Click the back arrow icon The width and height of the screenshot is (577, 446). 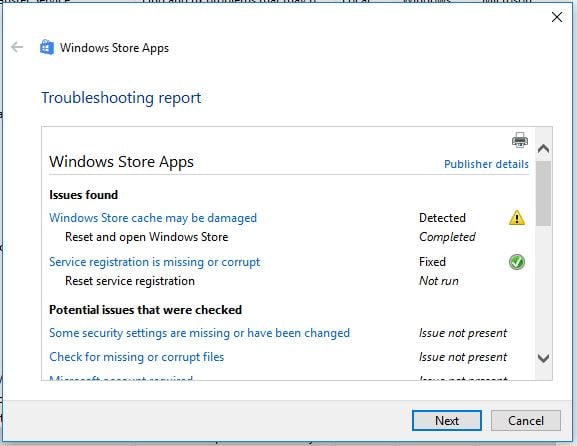(x=17, y=47)
